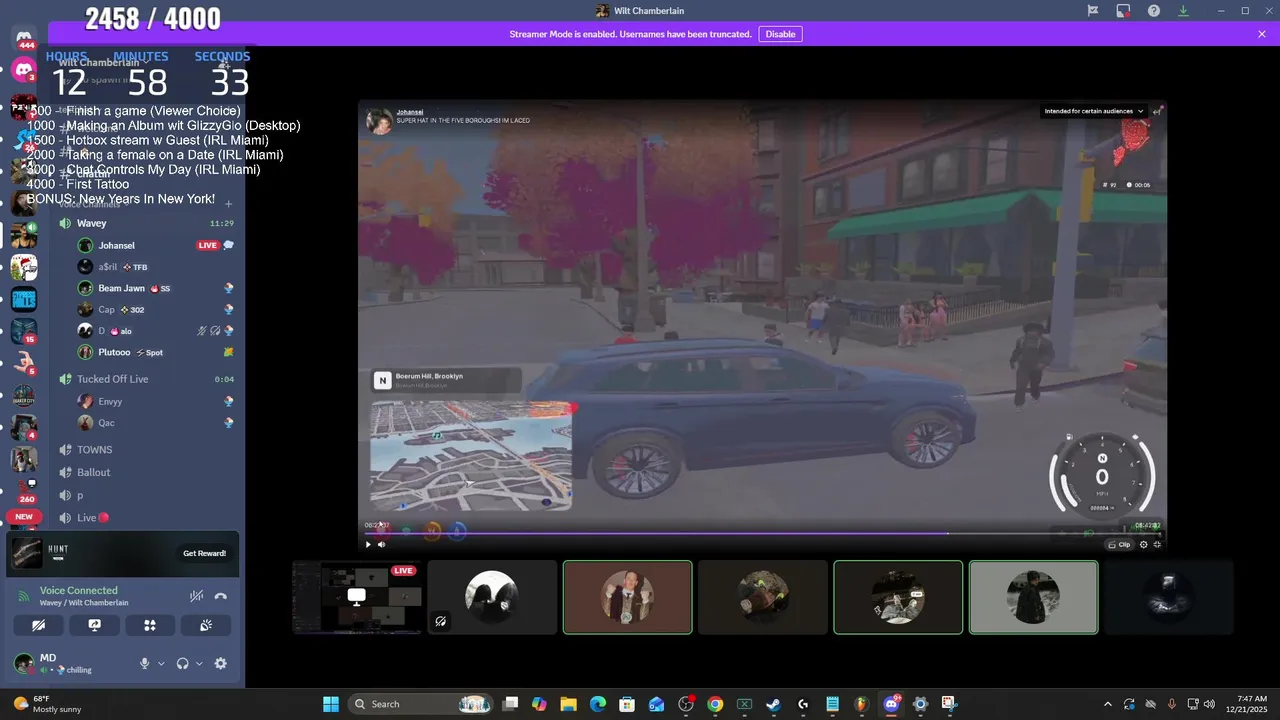
Task: Click the flag icon in Discord title bar
Action: [x=1093, y=11]
